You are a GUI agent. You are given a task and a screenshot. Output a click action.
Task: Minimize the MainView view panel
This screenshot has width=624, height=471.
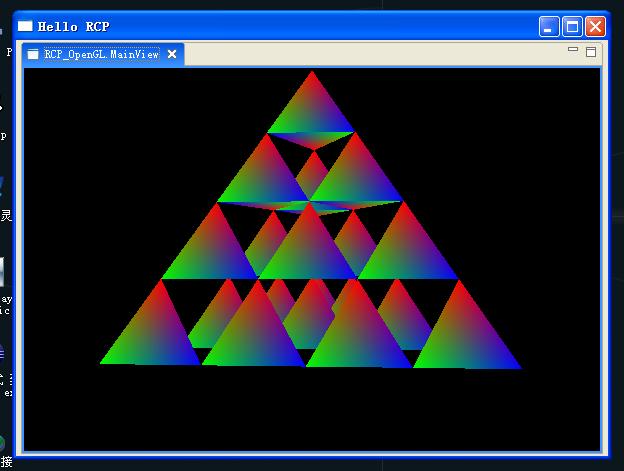click(x=573, y=49)
